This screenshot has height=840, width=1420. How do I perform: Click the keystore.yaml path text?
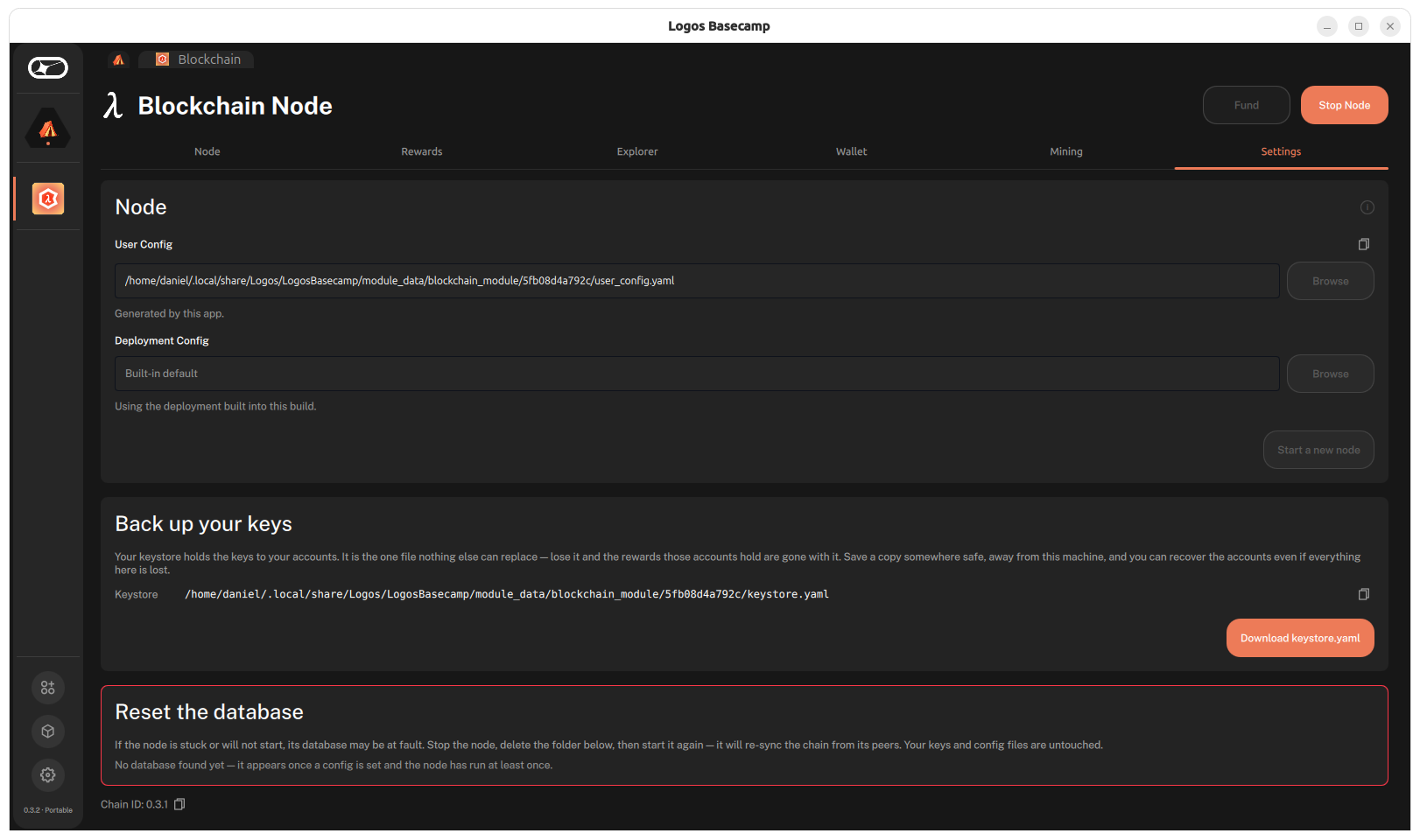click(x=507, y=594)
